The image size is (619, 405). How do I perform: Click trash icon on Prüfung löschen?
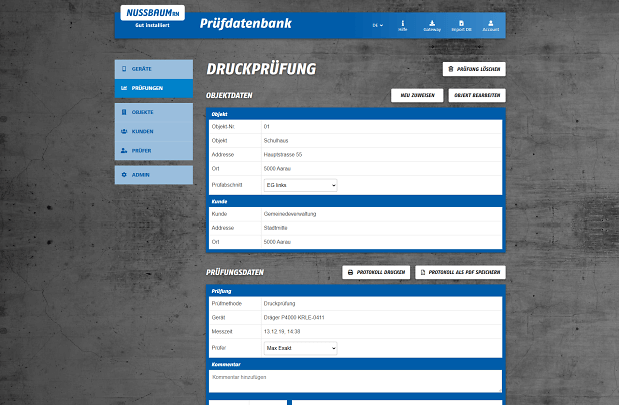coord(450,69)
